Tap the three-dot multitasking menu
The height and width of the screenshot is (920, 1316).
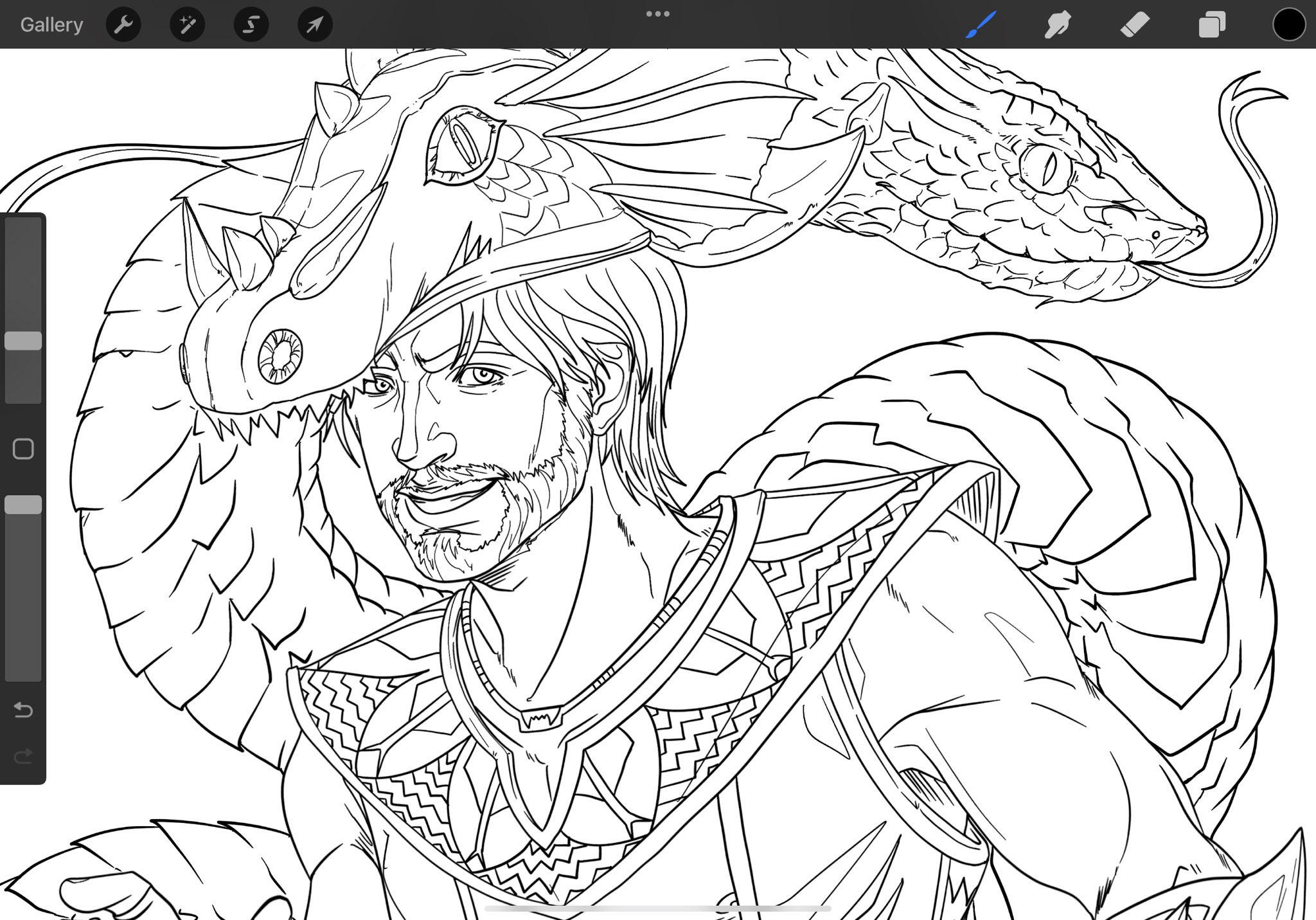(658, 14)
